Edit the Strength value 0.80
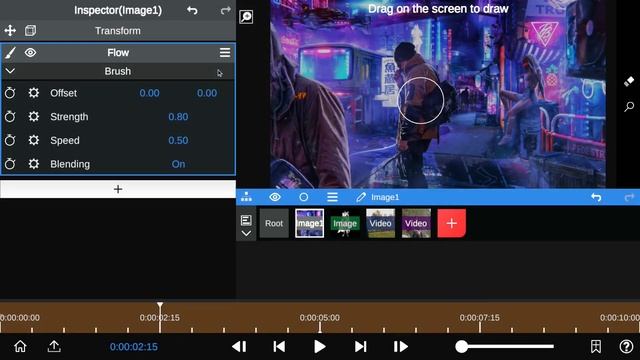Image resolution: width=640 pixels, height=360 pixels. pyautogui.click(x=178, y=117)
